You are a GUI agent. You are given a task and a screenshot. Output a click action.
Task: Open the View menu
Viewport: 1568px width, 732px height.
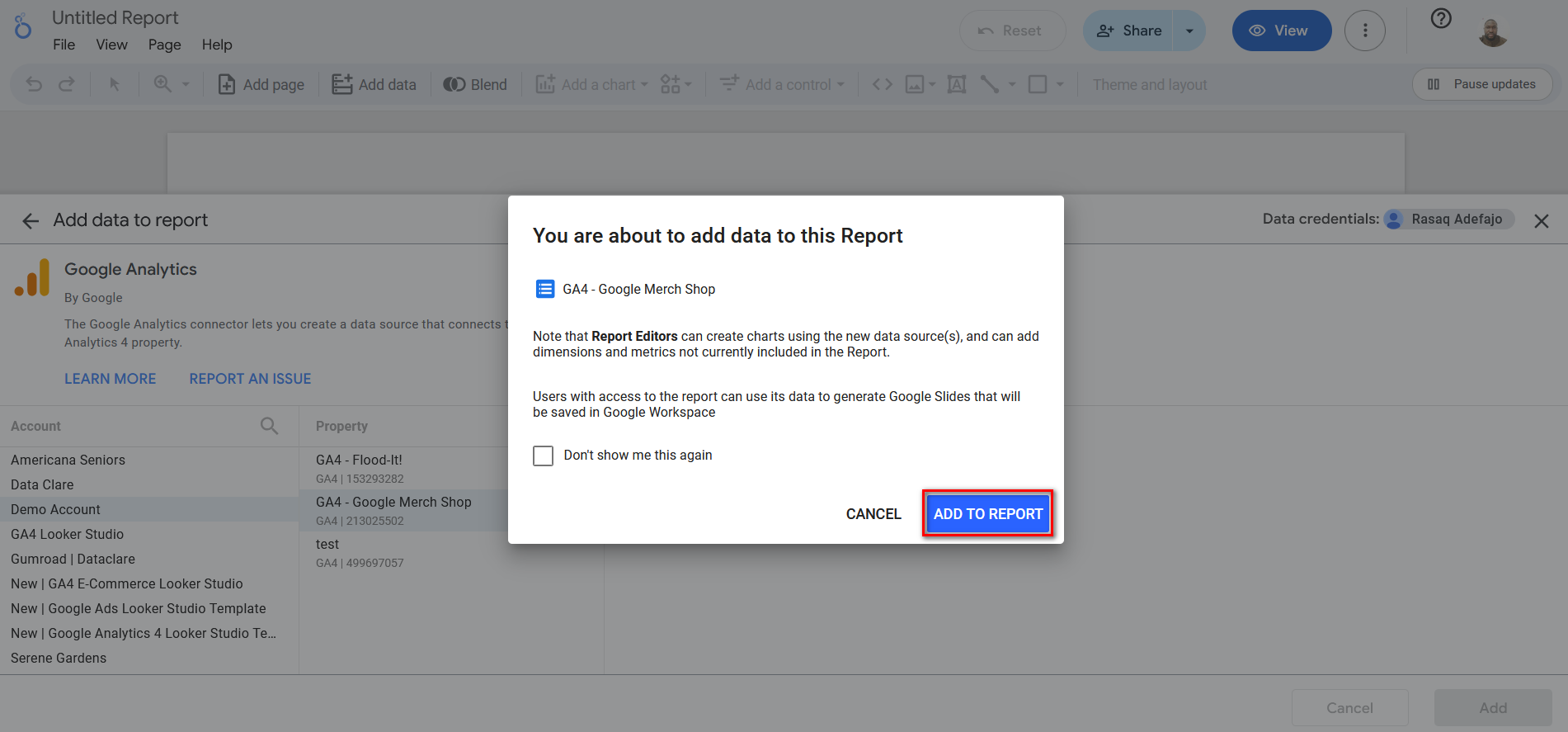(x=111, y=45)
